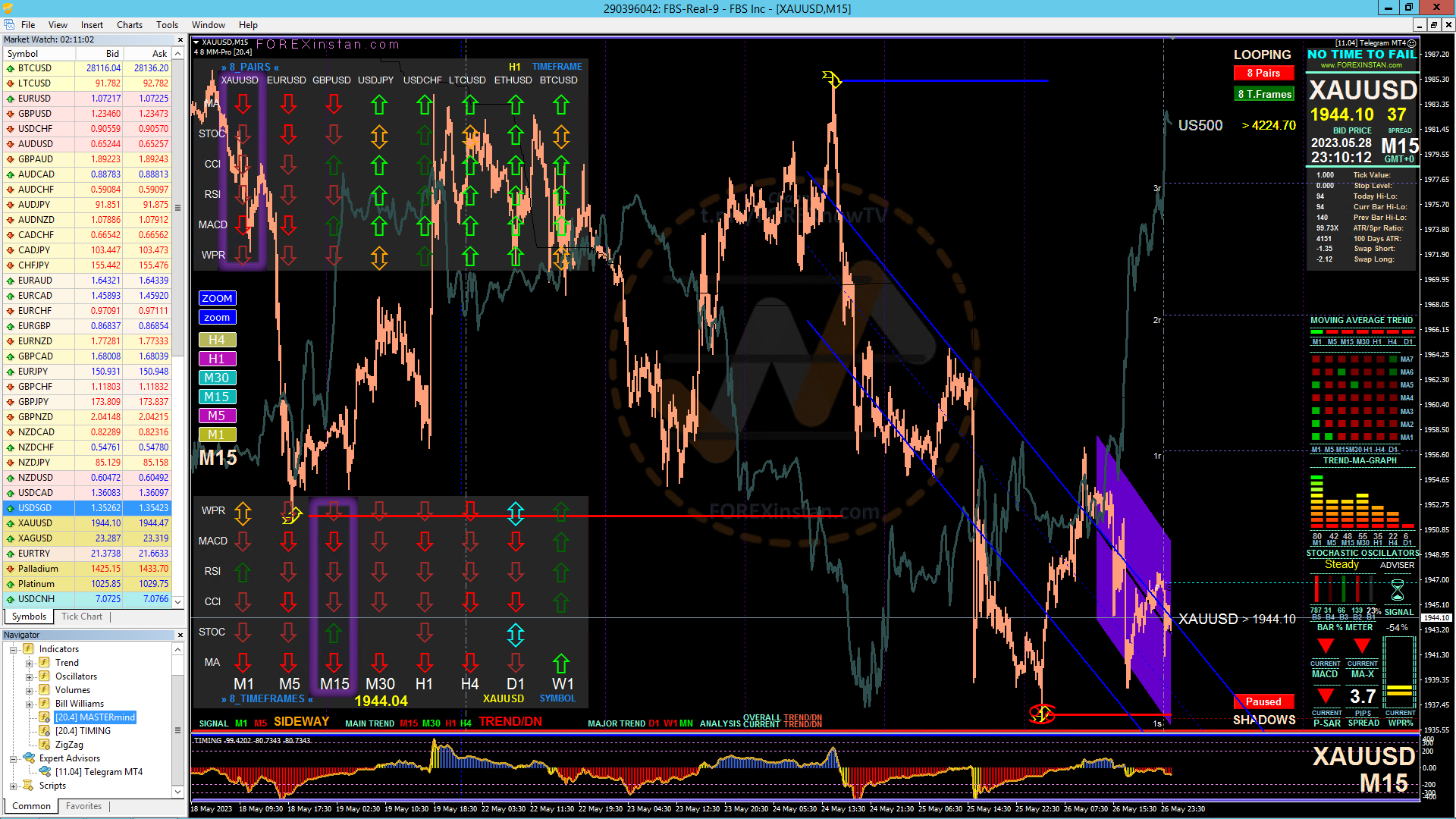Open the Charts menu
Image resolution: width=1456 pixels, height=819 pixels.
(x=129, y=25)
